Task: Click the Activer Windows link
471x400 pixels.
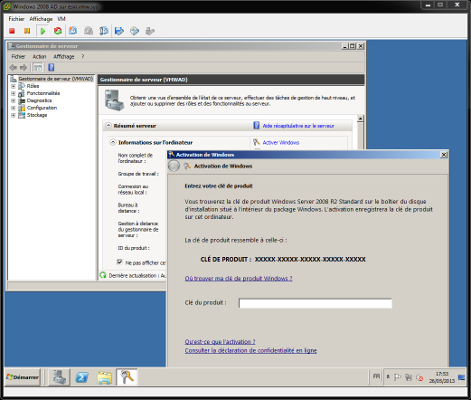Action: [281, 143]
